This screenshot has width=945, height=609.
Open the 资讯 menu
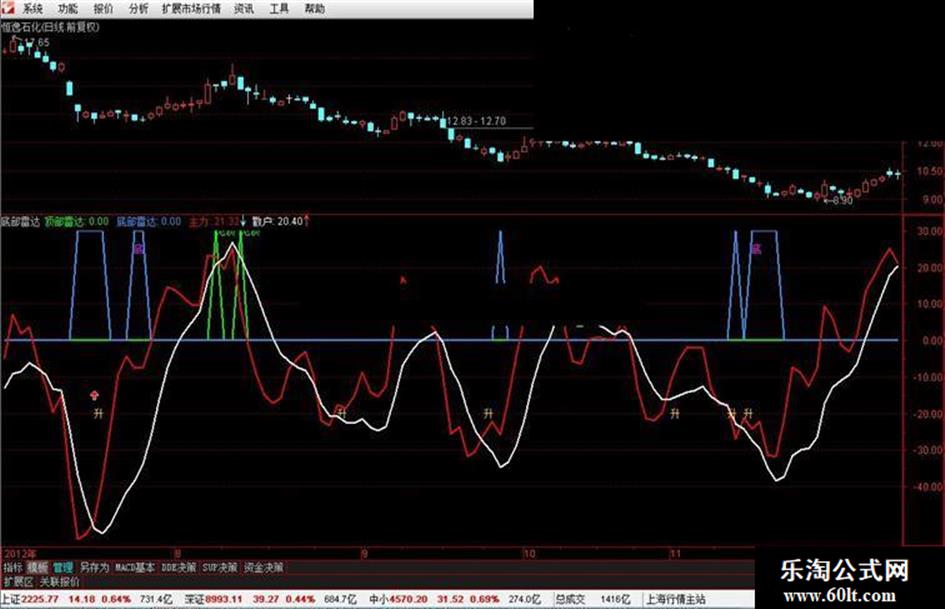tap(243, 8)
